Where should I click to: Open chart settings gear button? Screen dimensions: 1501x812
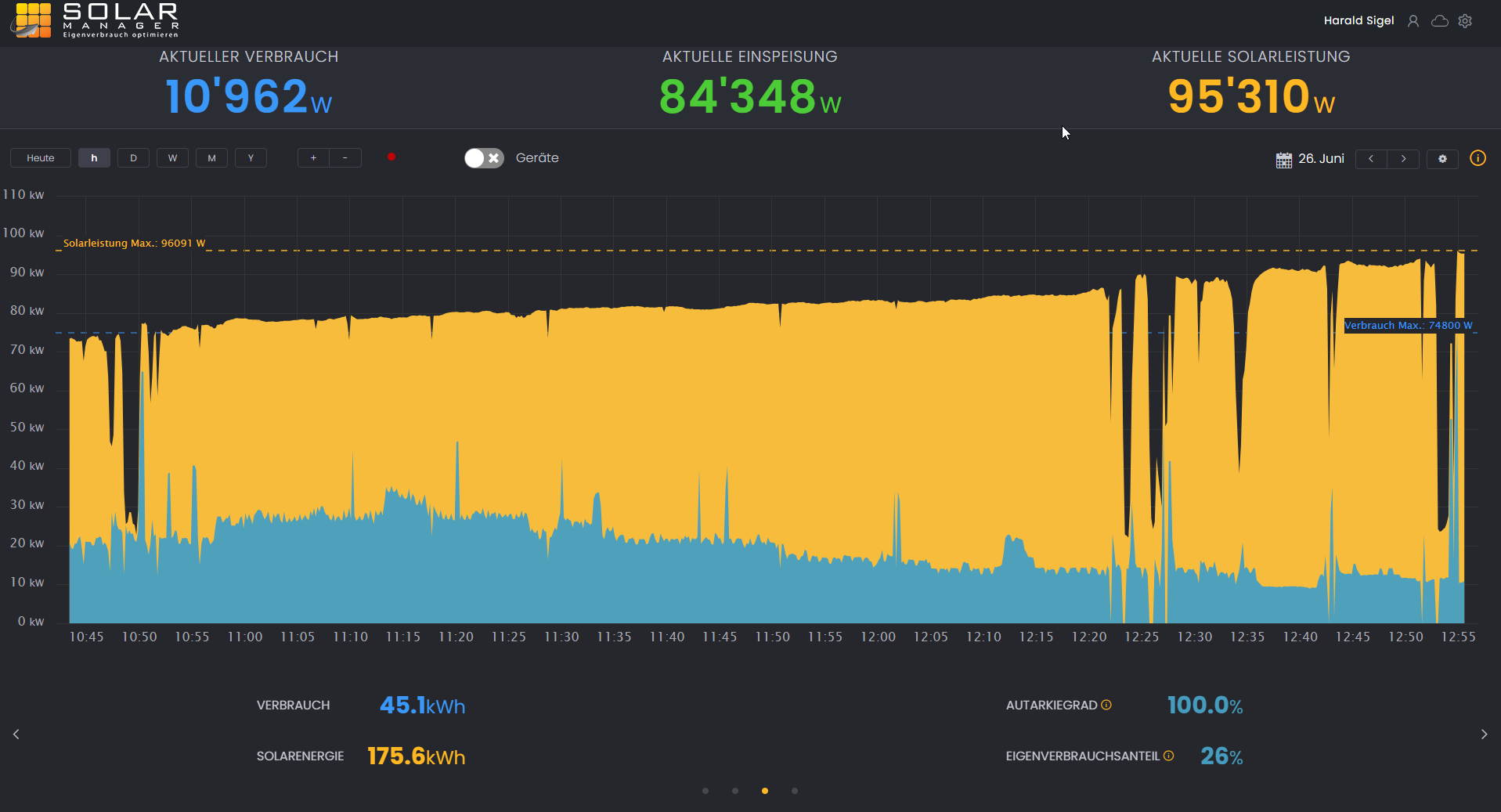click(x=1442, y=159)
